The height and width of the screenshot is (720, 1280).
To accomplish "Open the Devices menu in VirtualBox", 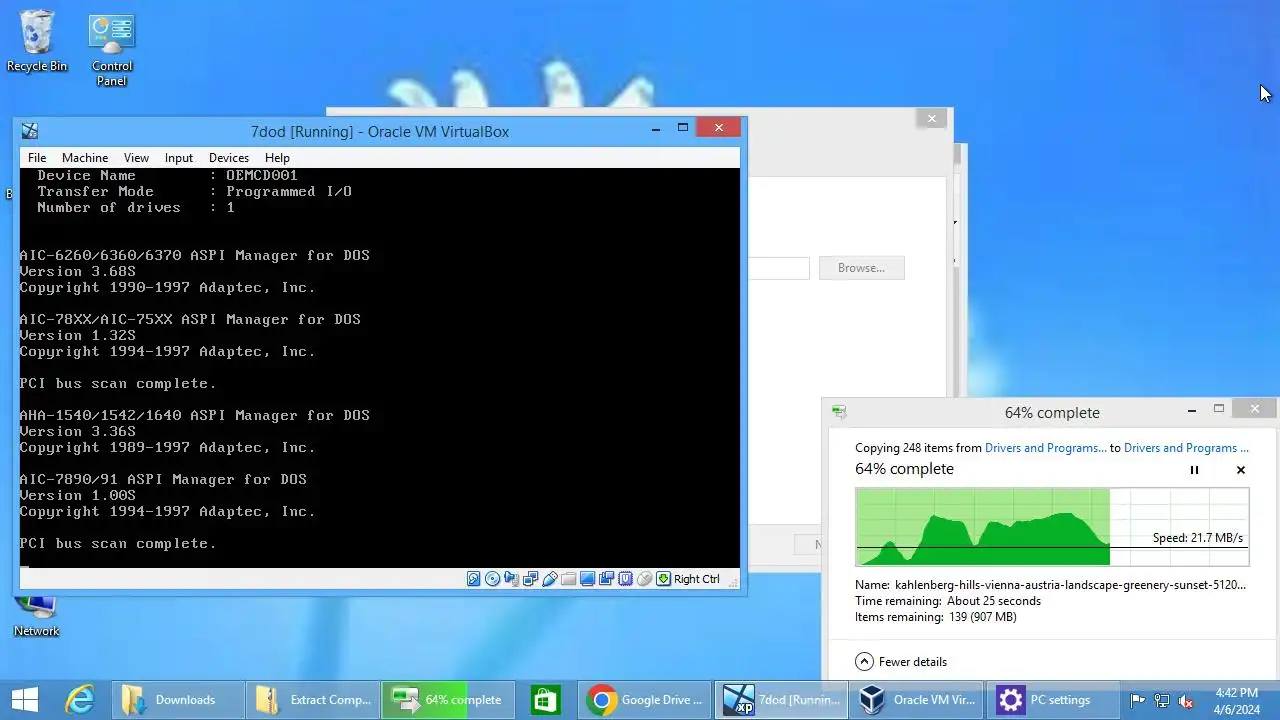I will coord(229,158).
